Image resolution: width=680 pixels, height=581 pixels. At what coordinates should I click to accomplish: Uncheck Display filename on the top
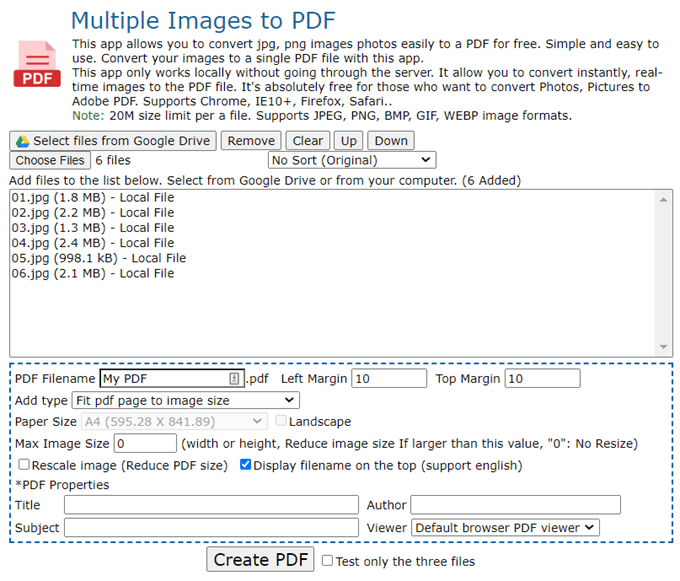point(245,464)
